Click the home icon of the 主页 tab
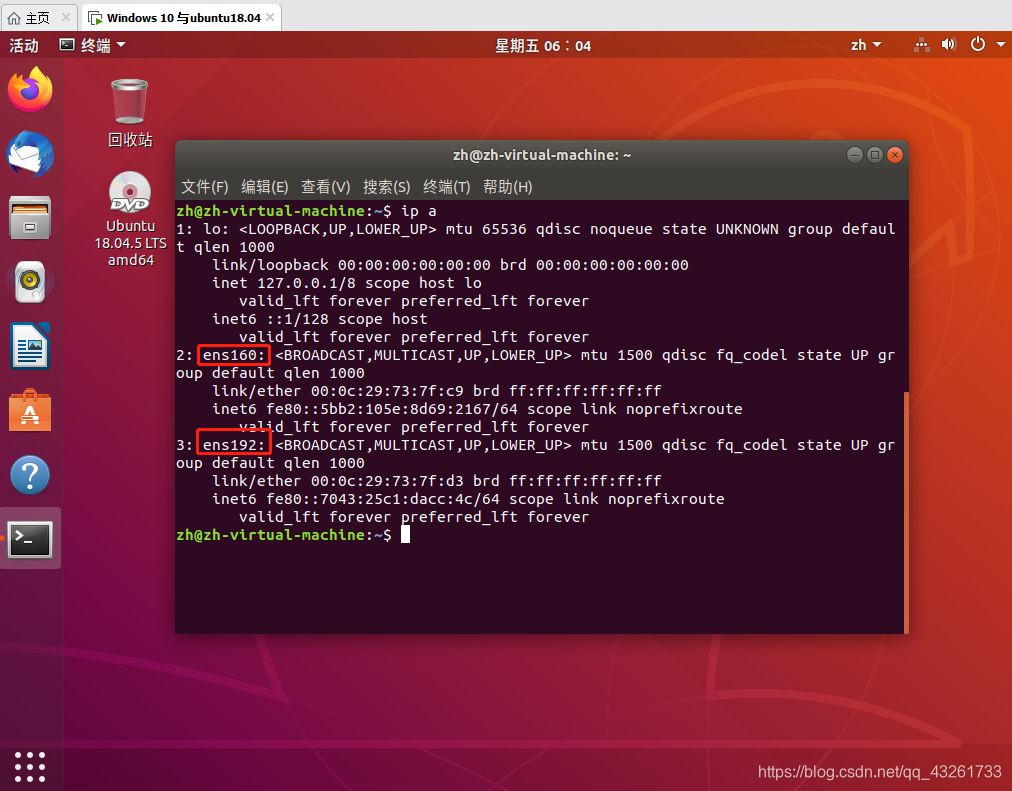 tap(14, 18)
